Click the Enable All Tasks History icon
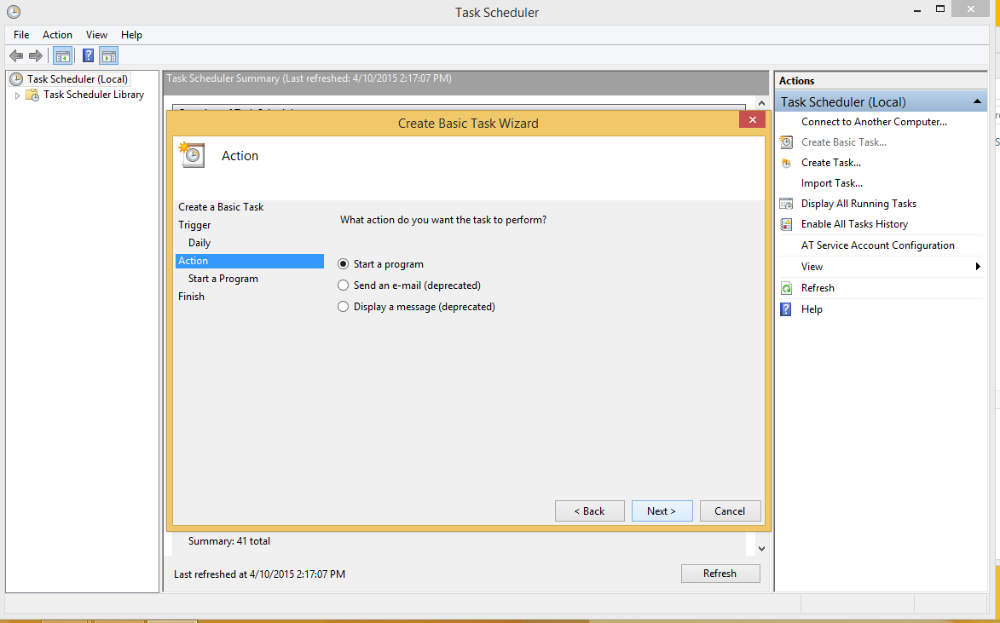 pyautogui.click(x=787, y=224)
